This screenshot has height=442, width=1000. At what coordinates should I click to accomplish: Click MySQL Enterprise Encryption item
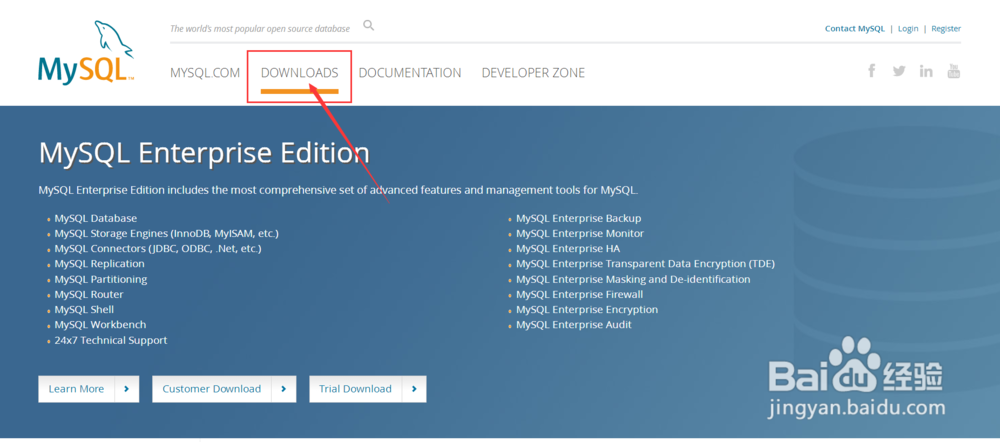587,309
